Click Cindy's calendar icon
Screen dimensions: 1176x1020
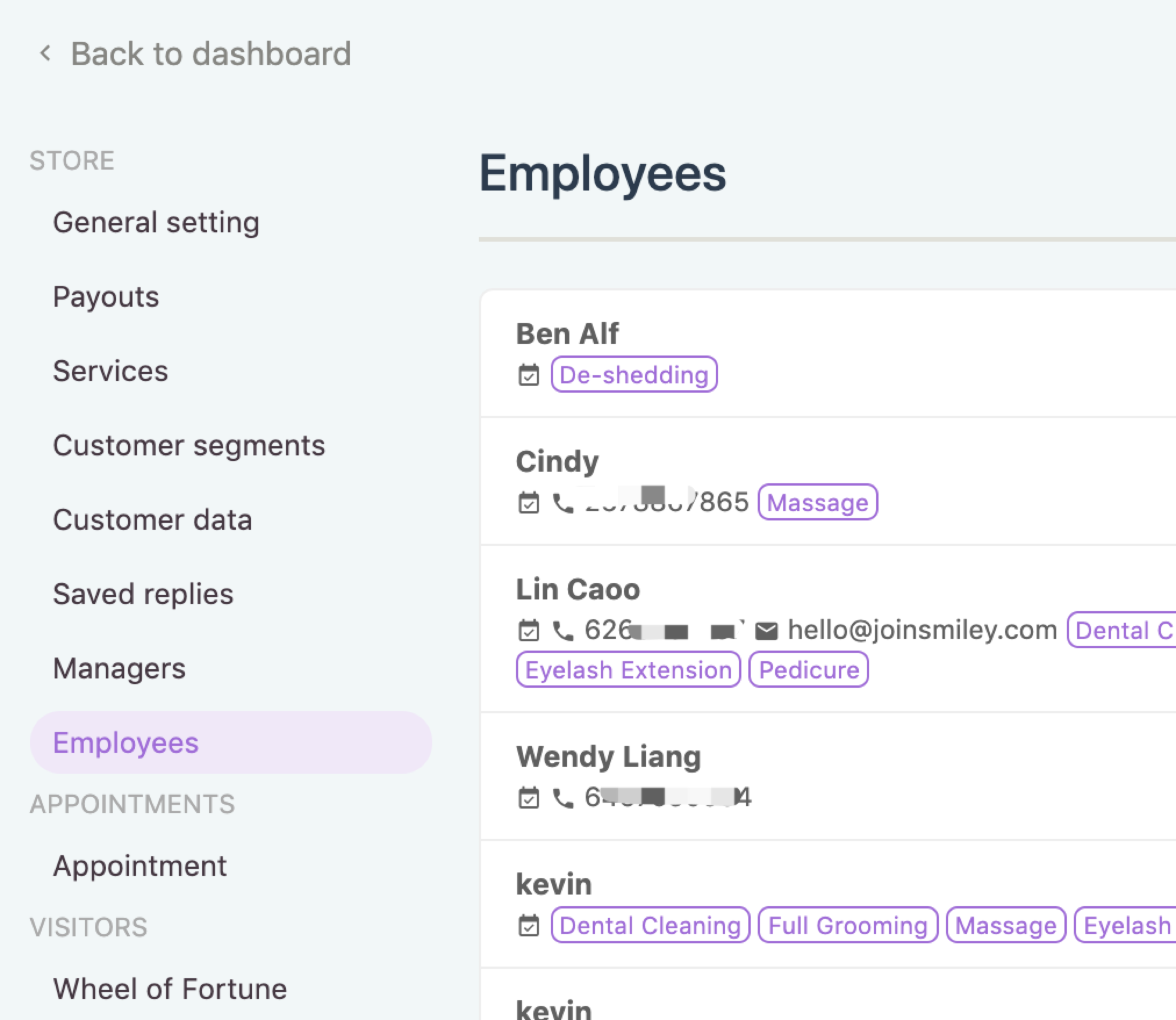[529, 502]
